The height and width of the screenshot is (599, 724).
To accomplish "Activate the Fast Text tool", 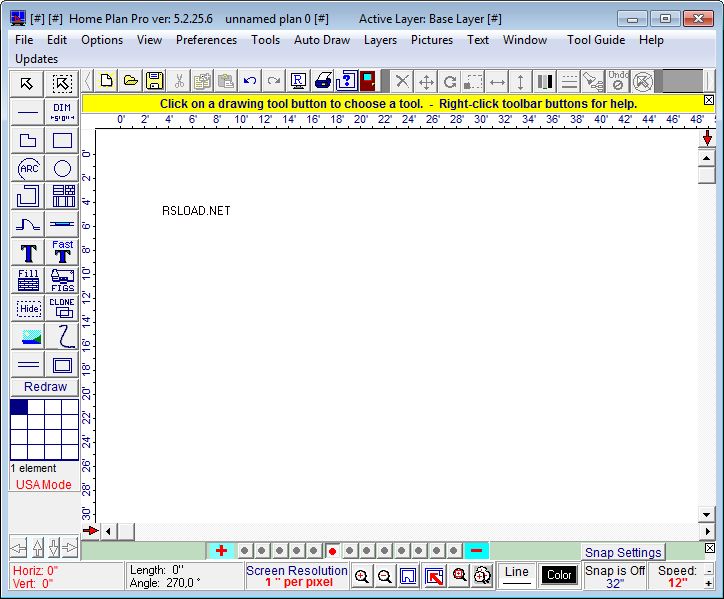I will pos(62,252).
